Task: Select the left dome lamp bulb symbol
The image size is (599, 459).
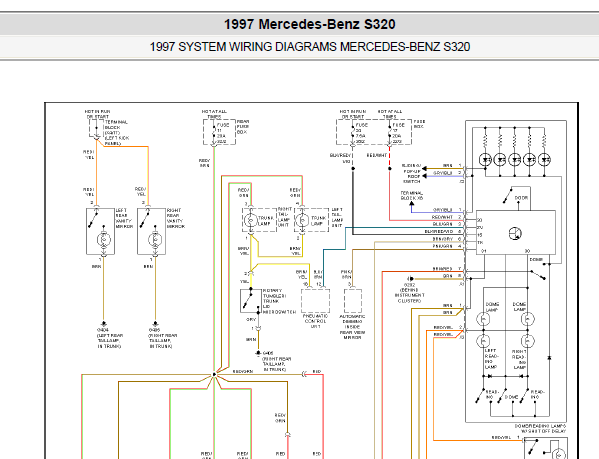Action: point(483,319)
